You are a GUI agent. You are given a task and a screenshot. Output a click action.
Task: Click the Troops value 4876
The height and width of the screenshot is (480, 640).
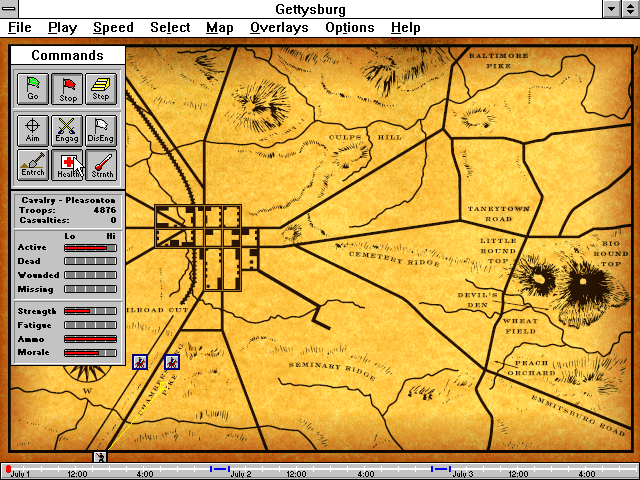(x=105, y=210)
